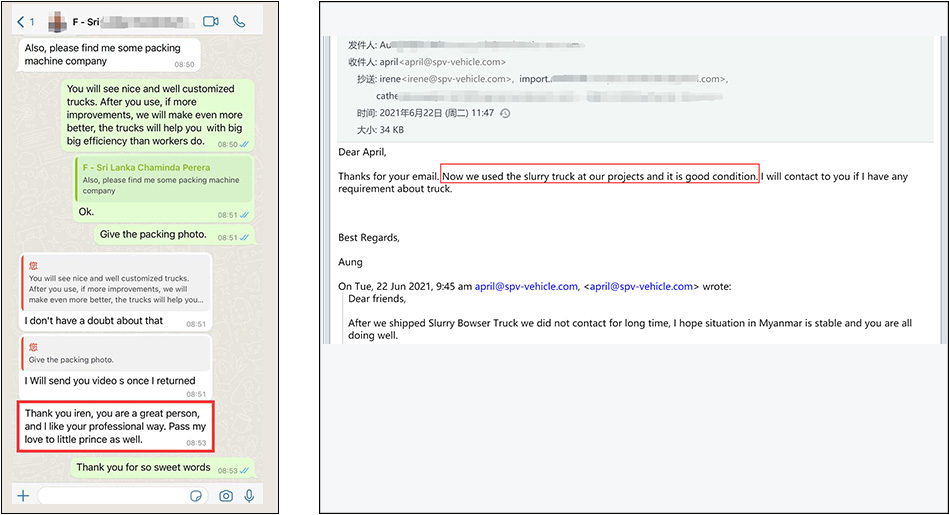
Task: Select 'Also, please find me some packing machine company' message
Action: 109,55
